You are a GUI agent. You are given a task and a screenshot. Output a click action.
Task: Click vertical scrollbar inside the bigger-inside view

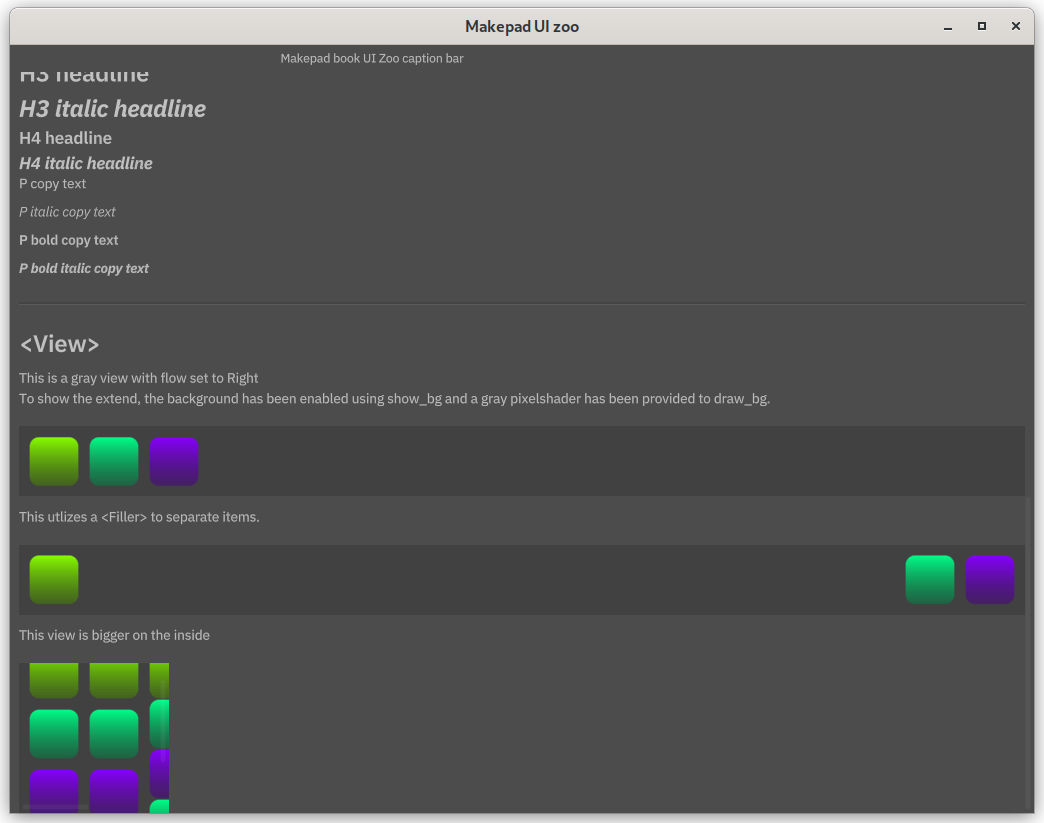point(164,720)
